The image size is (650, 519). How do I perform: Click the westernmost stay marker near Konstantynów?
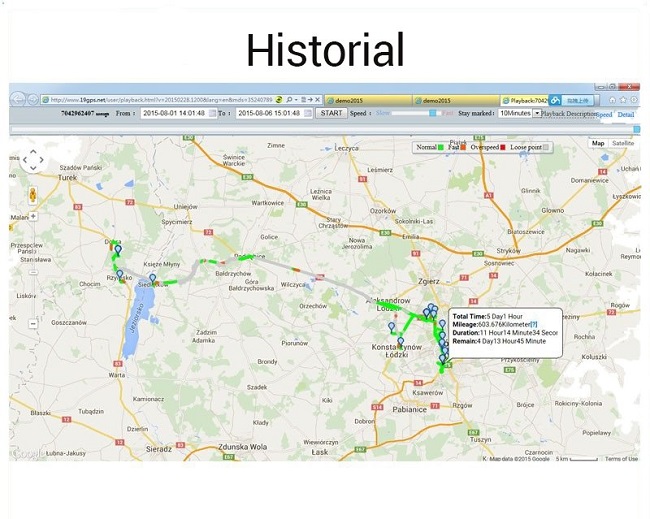[x=391, y=328]
